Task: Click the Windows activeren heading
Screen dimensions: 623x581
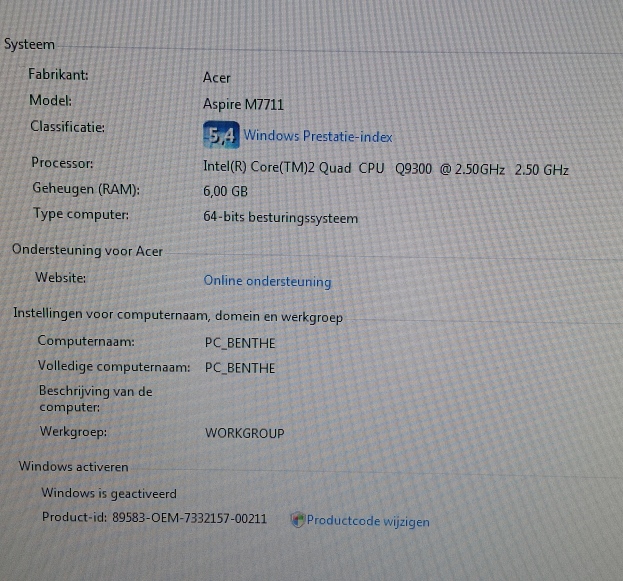Action: coord(74,466)
